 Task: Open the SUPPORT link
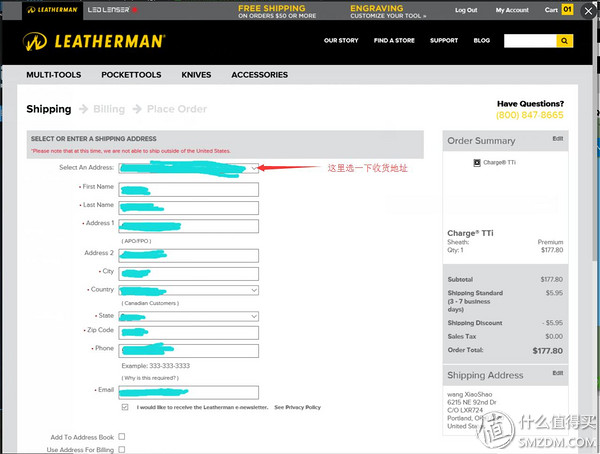pyautogui.click(x=444, y=40)
